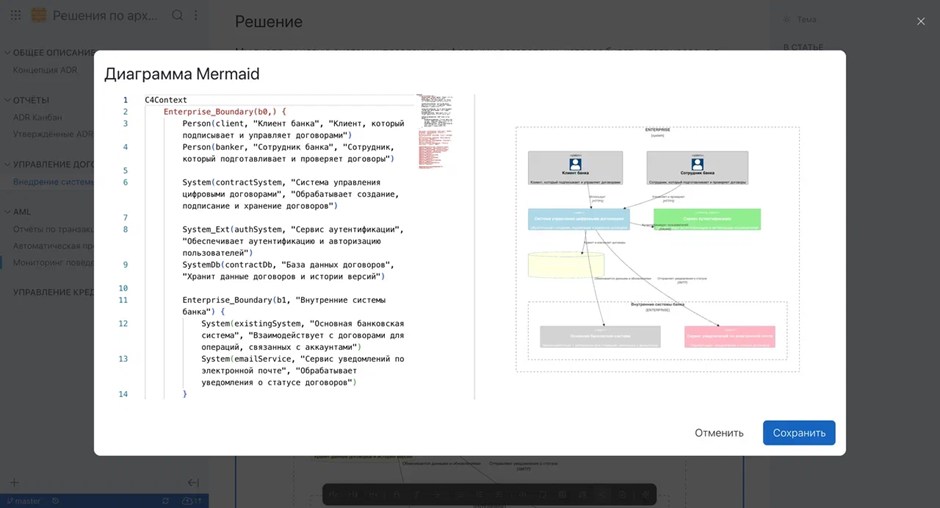Click the sync icon in status bar
The height and width of the screenshot is (508, 940).
click(165, 501)
